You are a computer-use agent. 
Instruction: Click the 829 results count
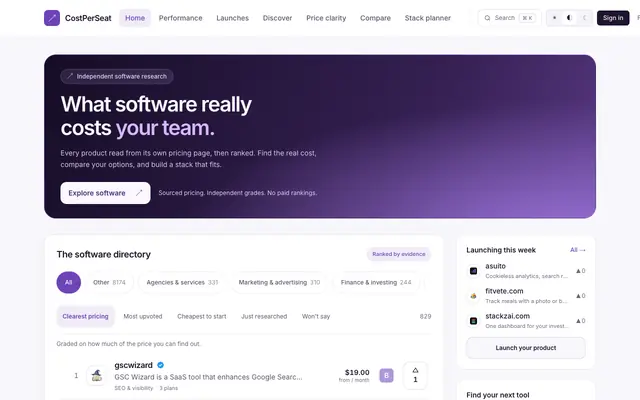click(x=425, y=316)
